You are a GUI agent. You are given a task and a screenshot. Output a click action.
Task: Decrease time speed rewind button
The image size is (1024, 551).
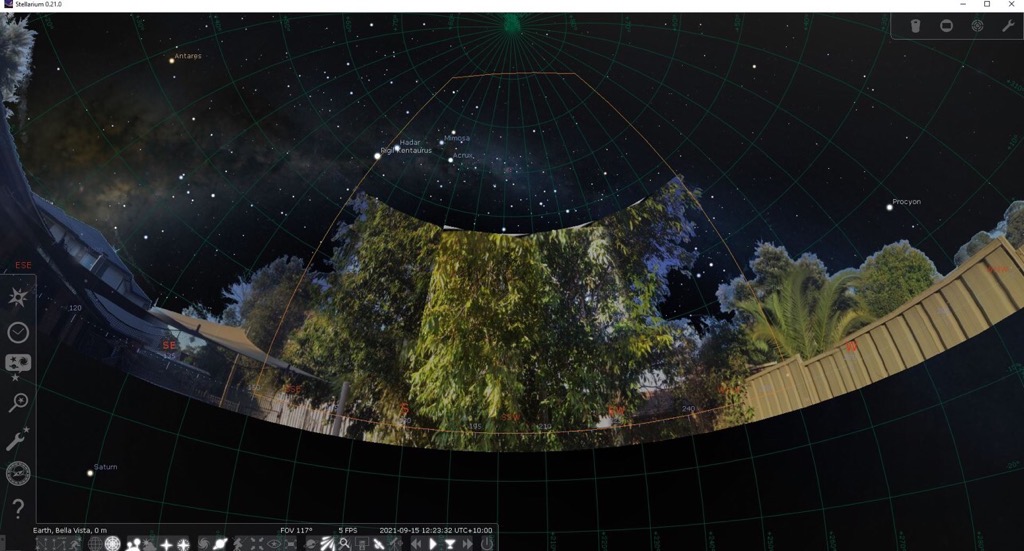click(x=416, y=543)
